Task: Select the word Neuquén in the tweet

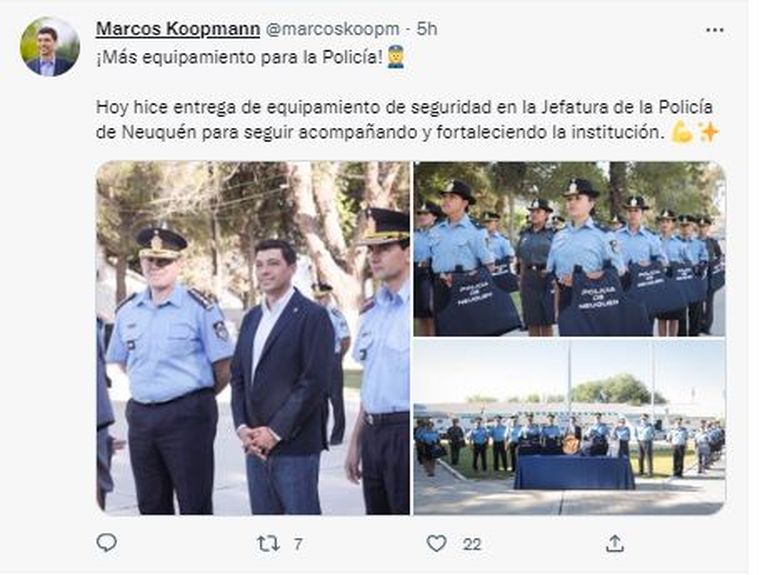Action: point(159,132)
